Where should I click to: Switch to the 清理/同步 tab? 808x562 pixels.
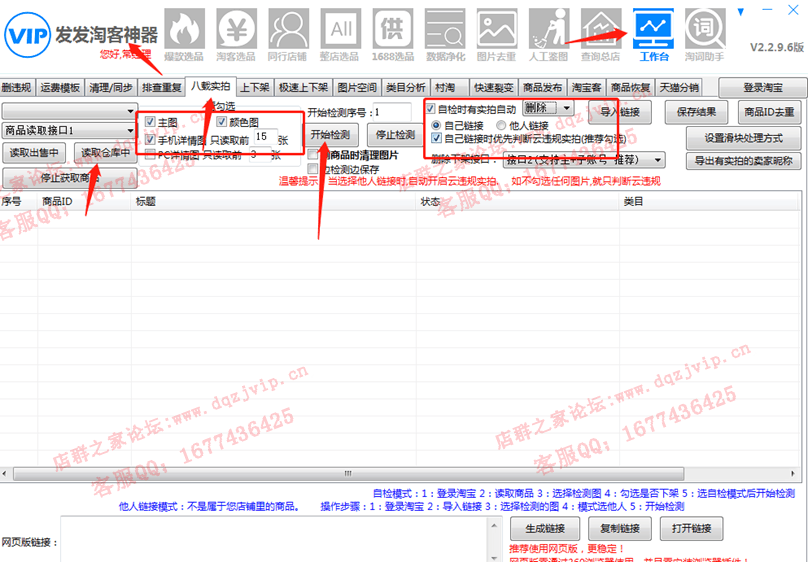click(x=111, y=88)
